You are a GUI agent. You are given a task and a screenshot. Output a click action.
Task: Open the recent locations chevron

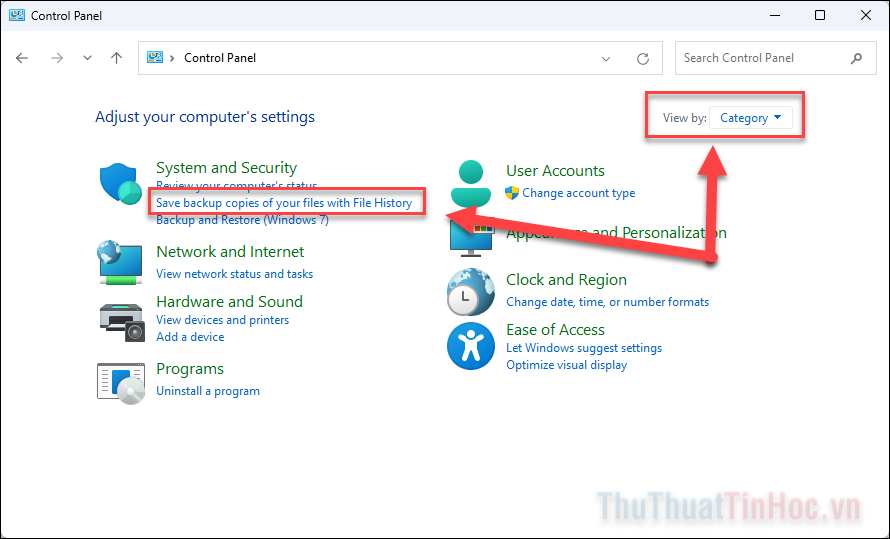point(88,58)
